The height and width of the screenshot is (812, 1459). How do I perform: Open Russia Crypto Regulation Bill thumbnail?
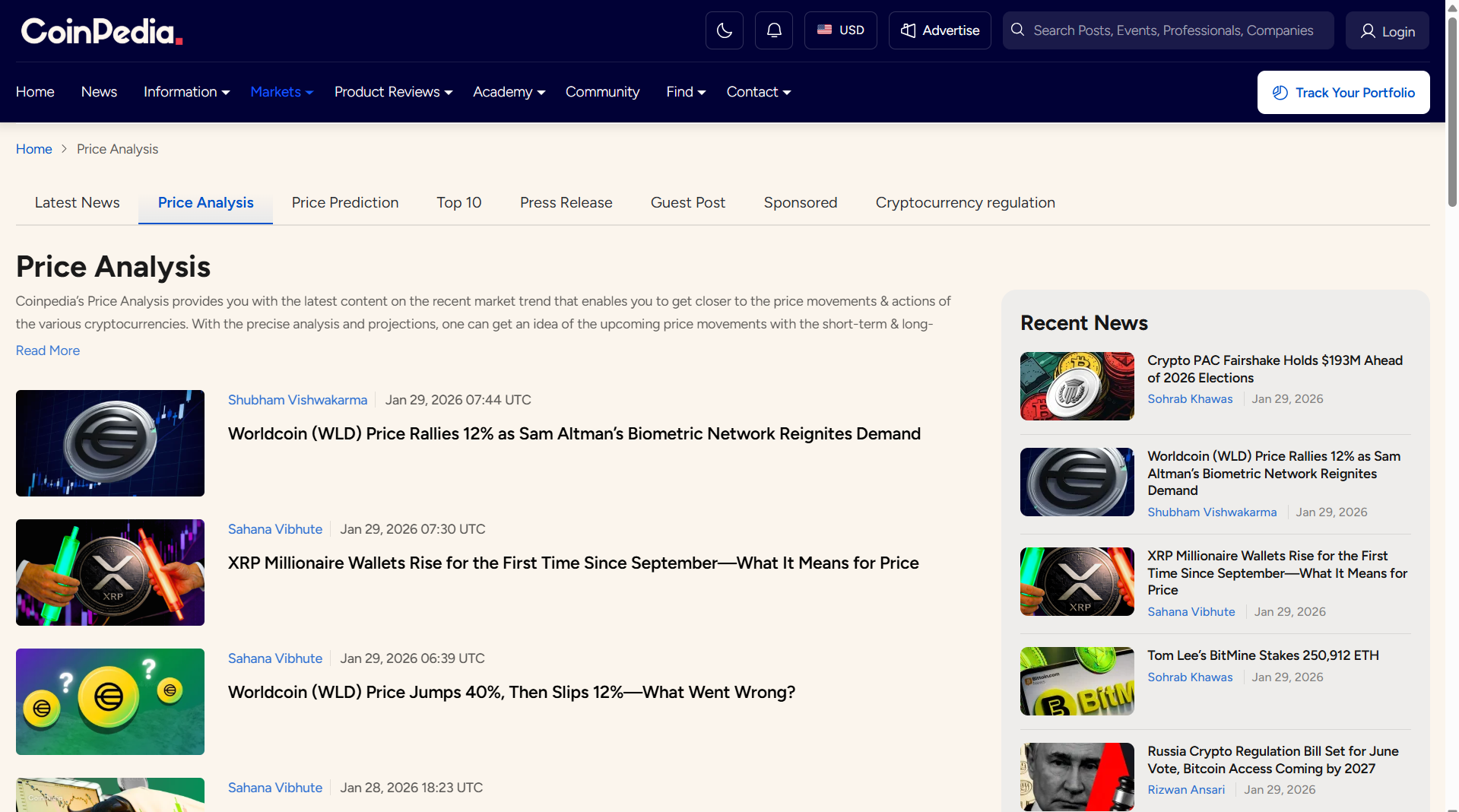[1077, 777]
